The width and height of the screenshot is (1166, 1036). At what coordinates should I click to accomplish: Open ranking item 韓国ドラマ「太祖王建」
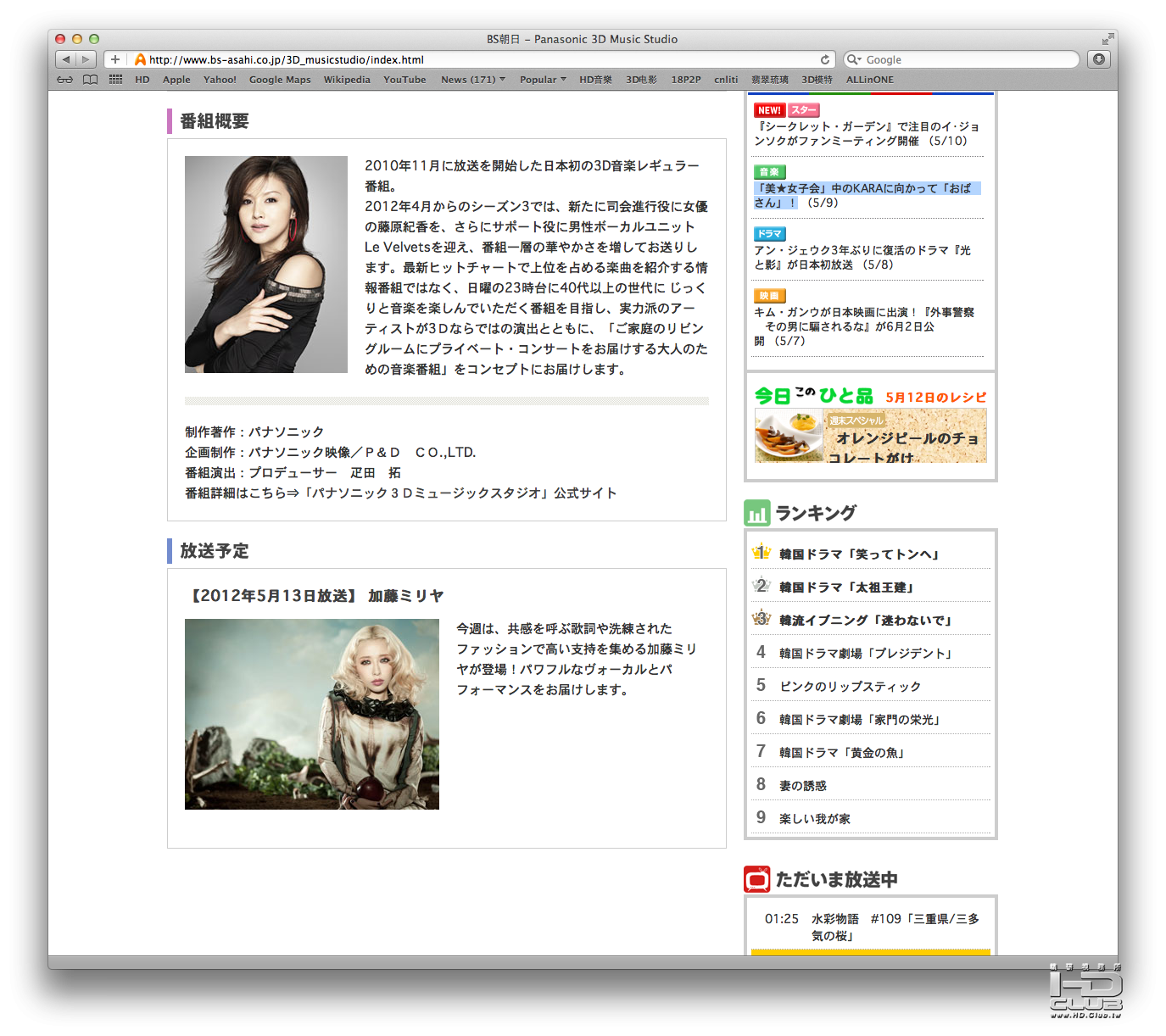click(x=847, y=588)
